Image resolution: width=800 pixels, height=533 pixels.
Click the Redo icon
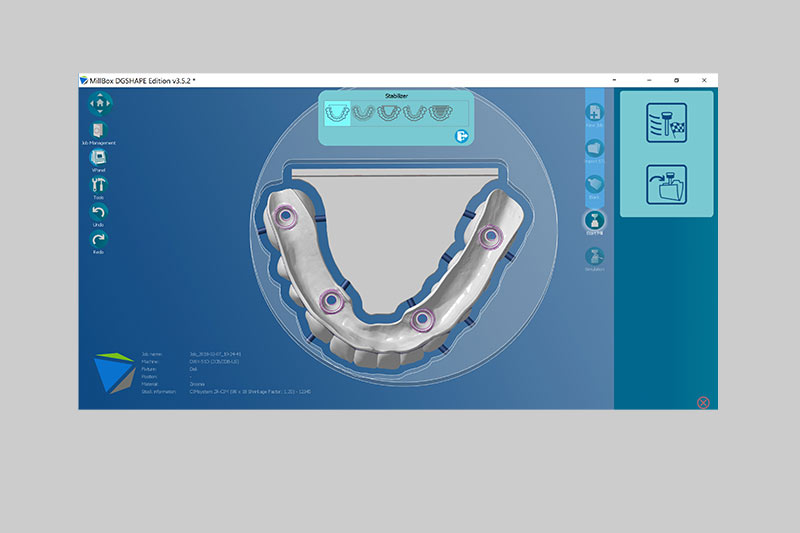coord(98,240)
